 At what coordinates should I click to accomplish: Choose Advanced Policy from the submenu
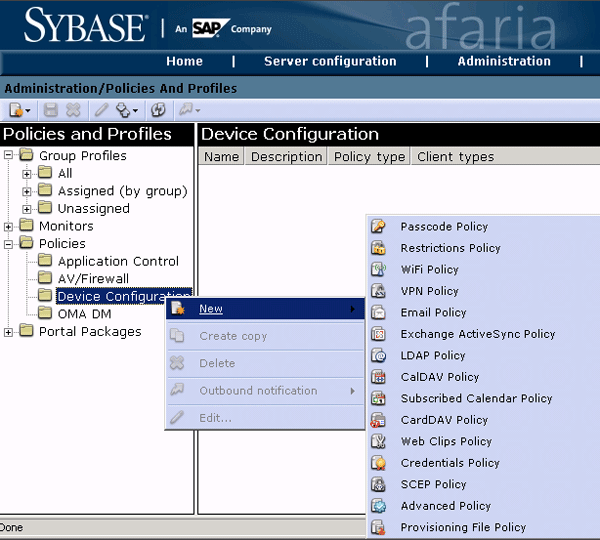pos(446,506)
